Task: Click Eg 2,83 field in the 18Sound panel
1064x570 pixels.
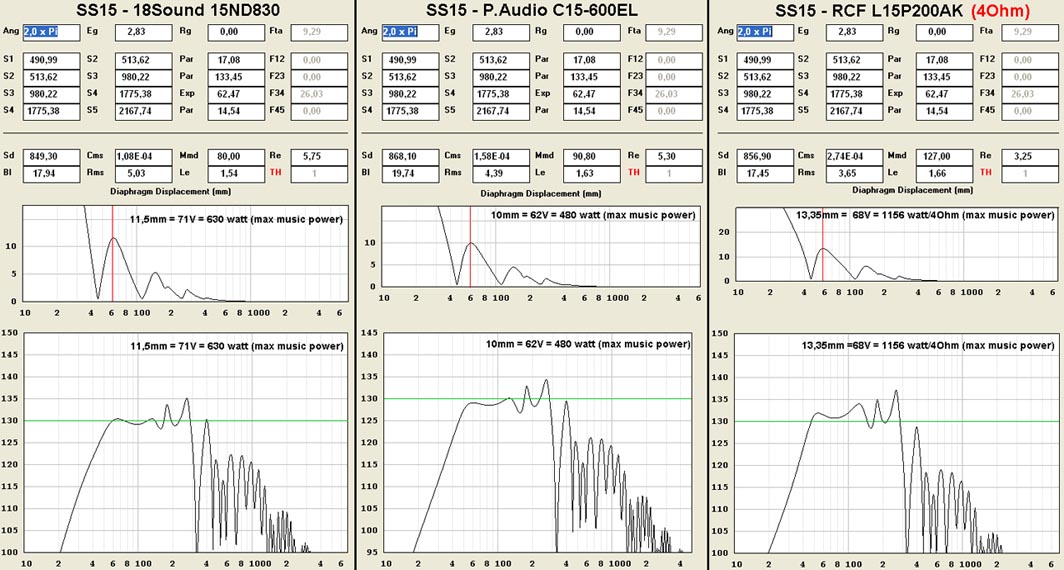Action: [144, 32]
